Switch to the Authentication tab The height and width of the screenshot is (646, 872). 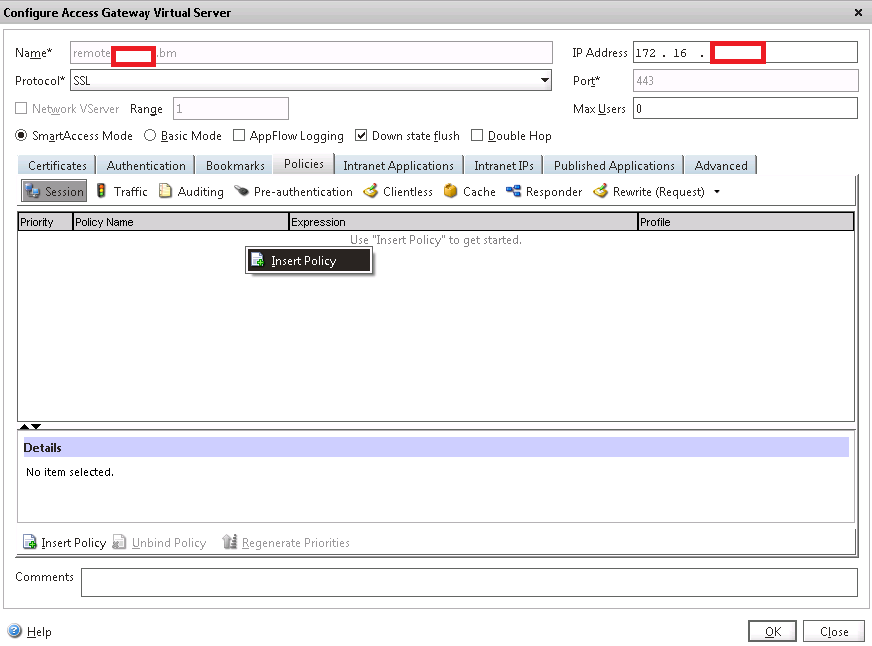click(146, 166)
